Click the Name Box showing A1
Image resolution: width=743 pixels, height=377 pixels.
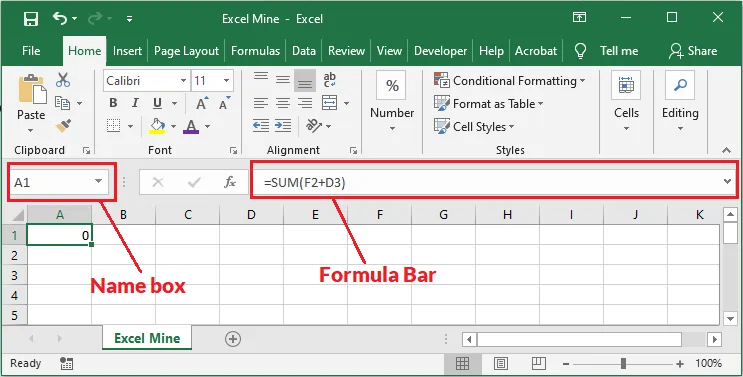click(x=59, y=182)
